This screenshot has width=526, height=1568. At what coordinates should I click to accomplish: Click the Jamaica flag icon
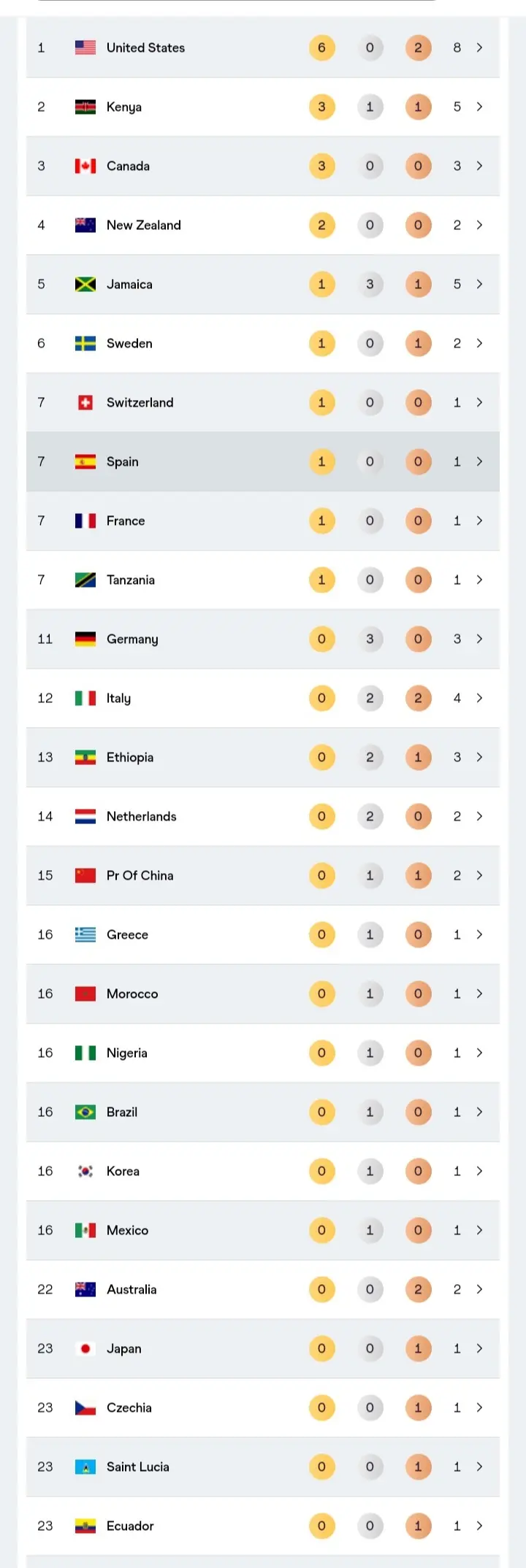[x=85, y=284]
